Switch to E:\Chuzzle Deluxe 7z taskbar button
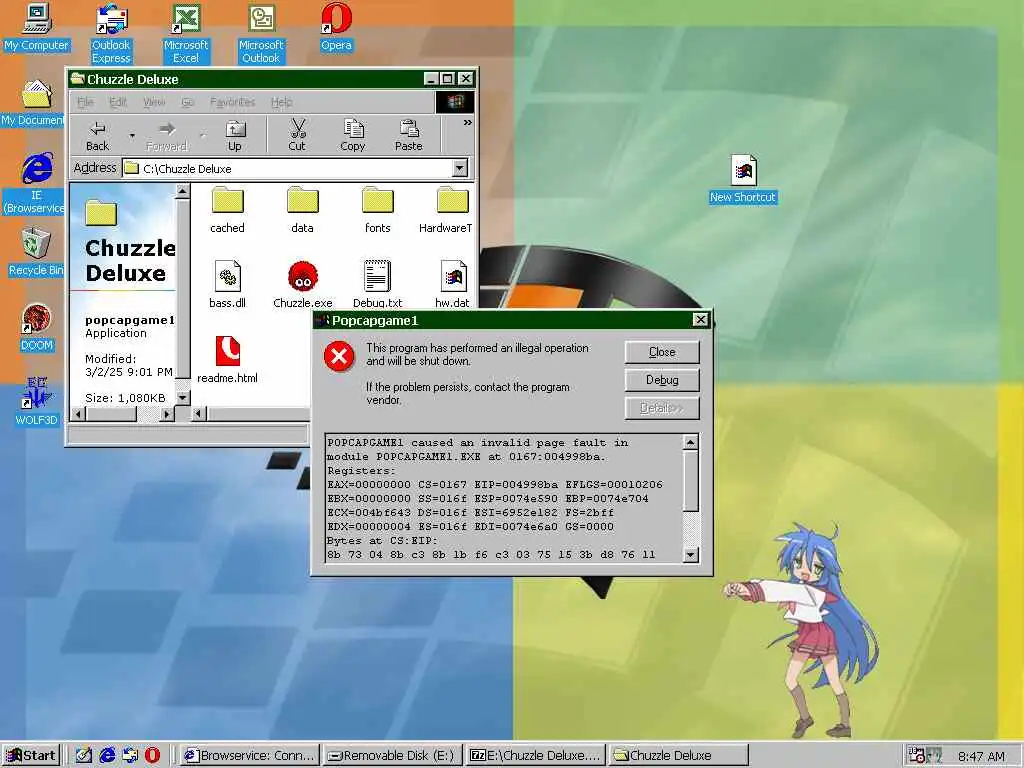Screen dimensions: 1024x768 (x=536, y=756)
